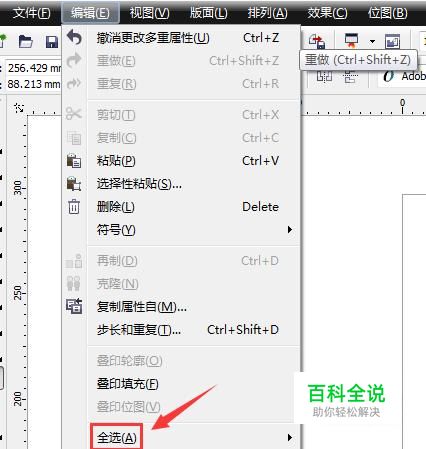This screenshot has height=449, width=426.
Task: Open the 视图(V) menu
Action: (149, 13)
